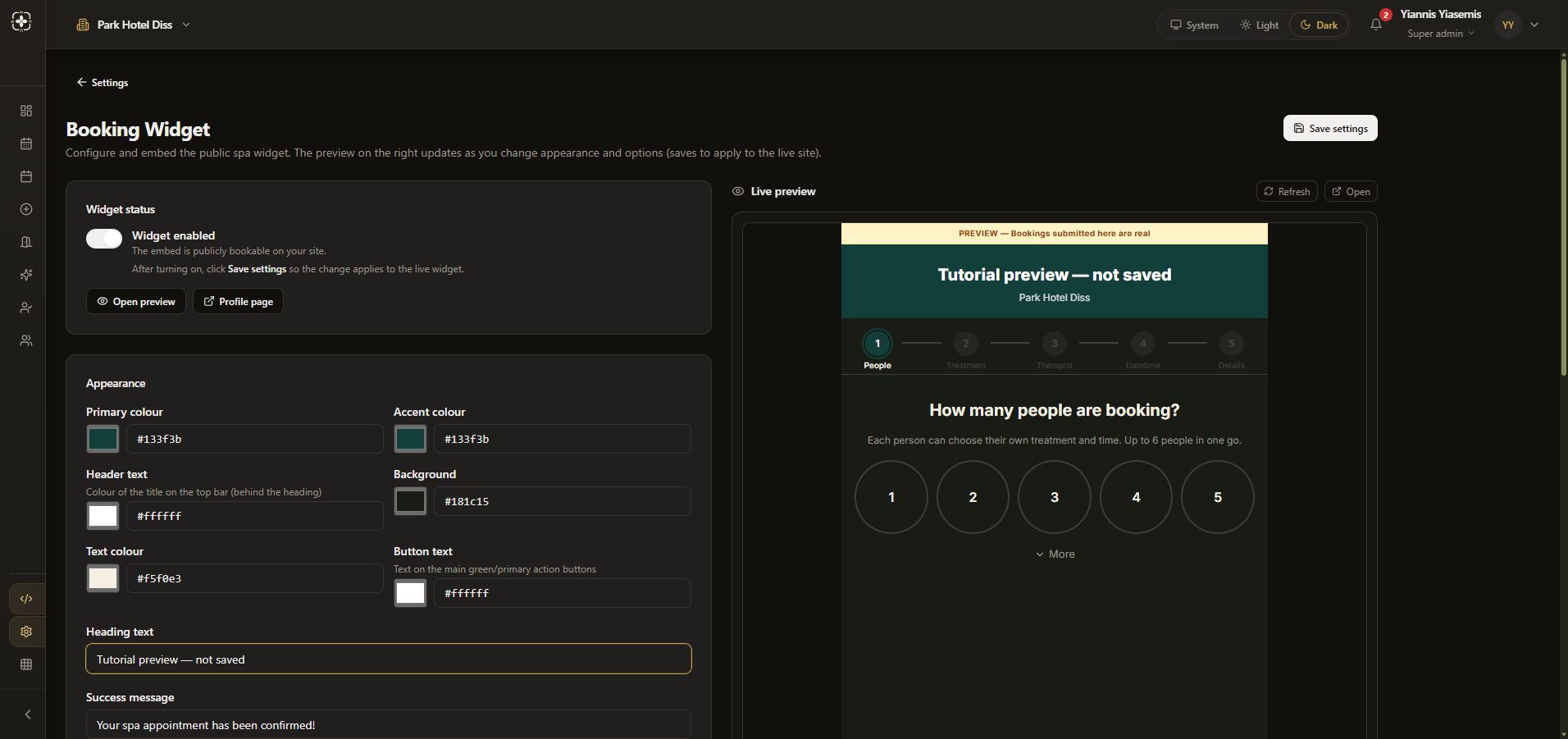Click the eye icon beside Live preview

click(738, 191)
